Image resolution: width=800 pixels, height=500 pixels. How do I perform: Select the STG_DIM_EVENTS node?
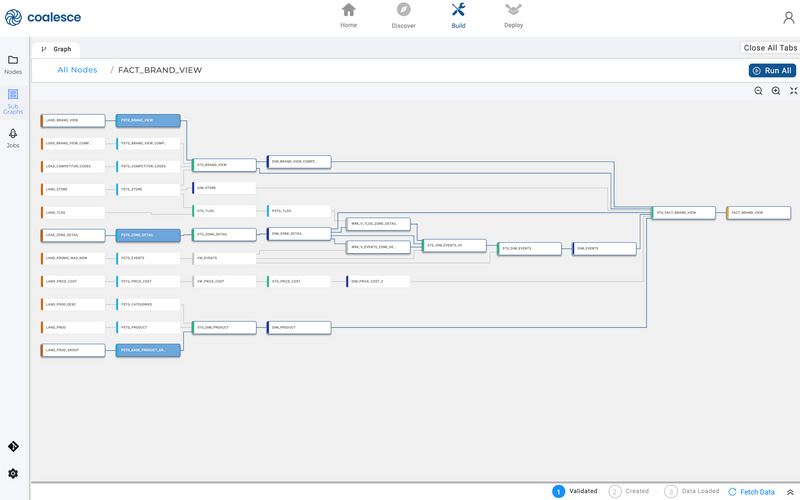(530, 249)
